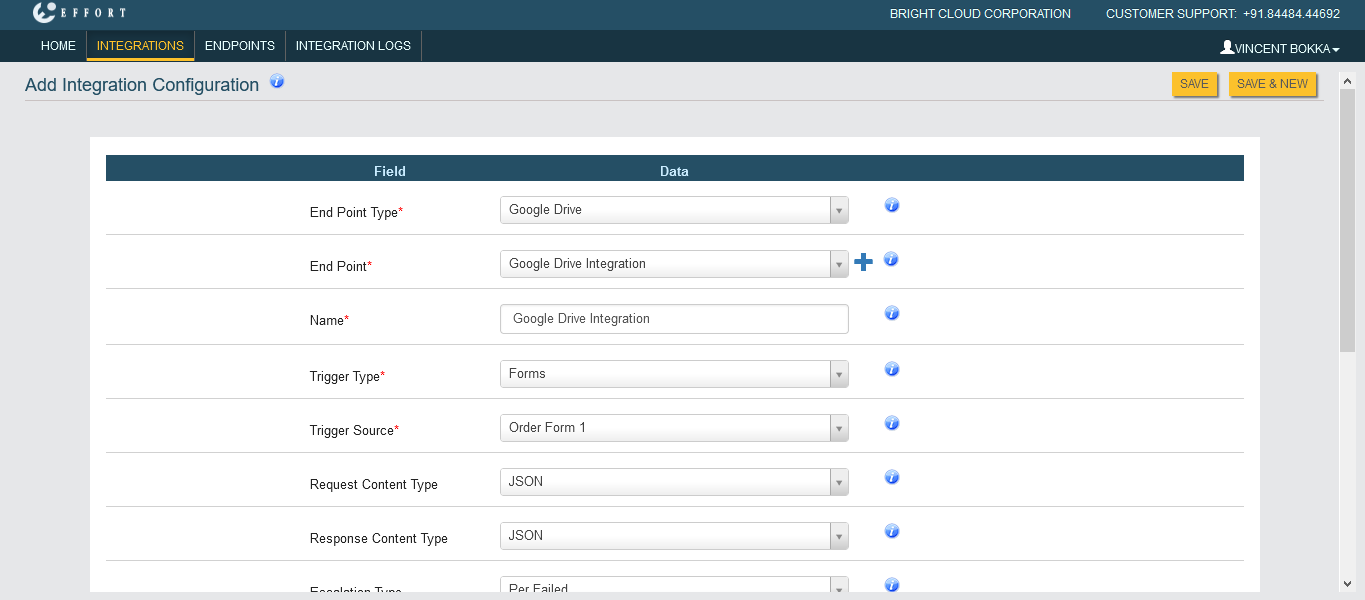The height and width of the screenshot is (600, 1365).
Task: Open the Integration Logs tab
Action: click(x=353, y=46)
